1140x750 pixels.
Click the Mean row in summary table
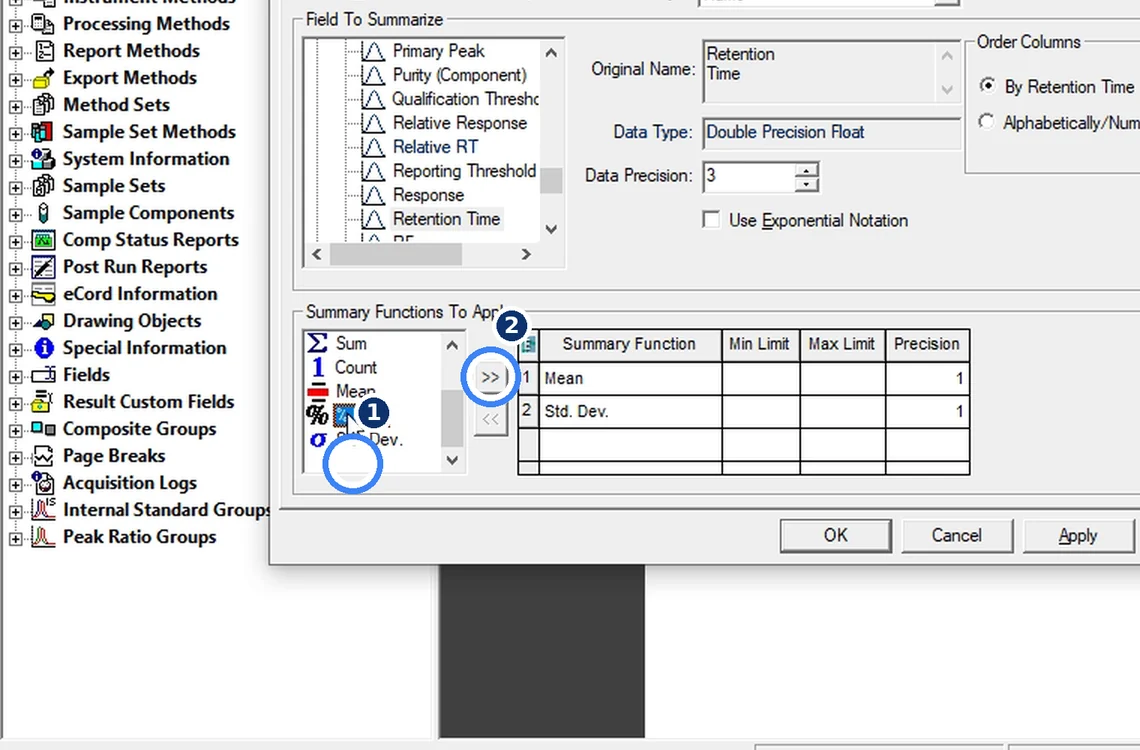pos(744,378)
